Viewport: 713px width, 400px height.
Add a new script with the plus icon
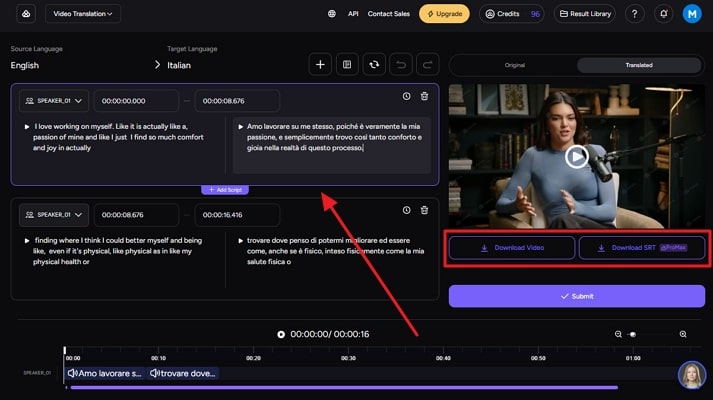point(320,65)
